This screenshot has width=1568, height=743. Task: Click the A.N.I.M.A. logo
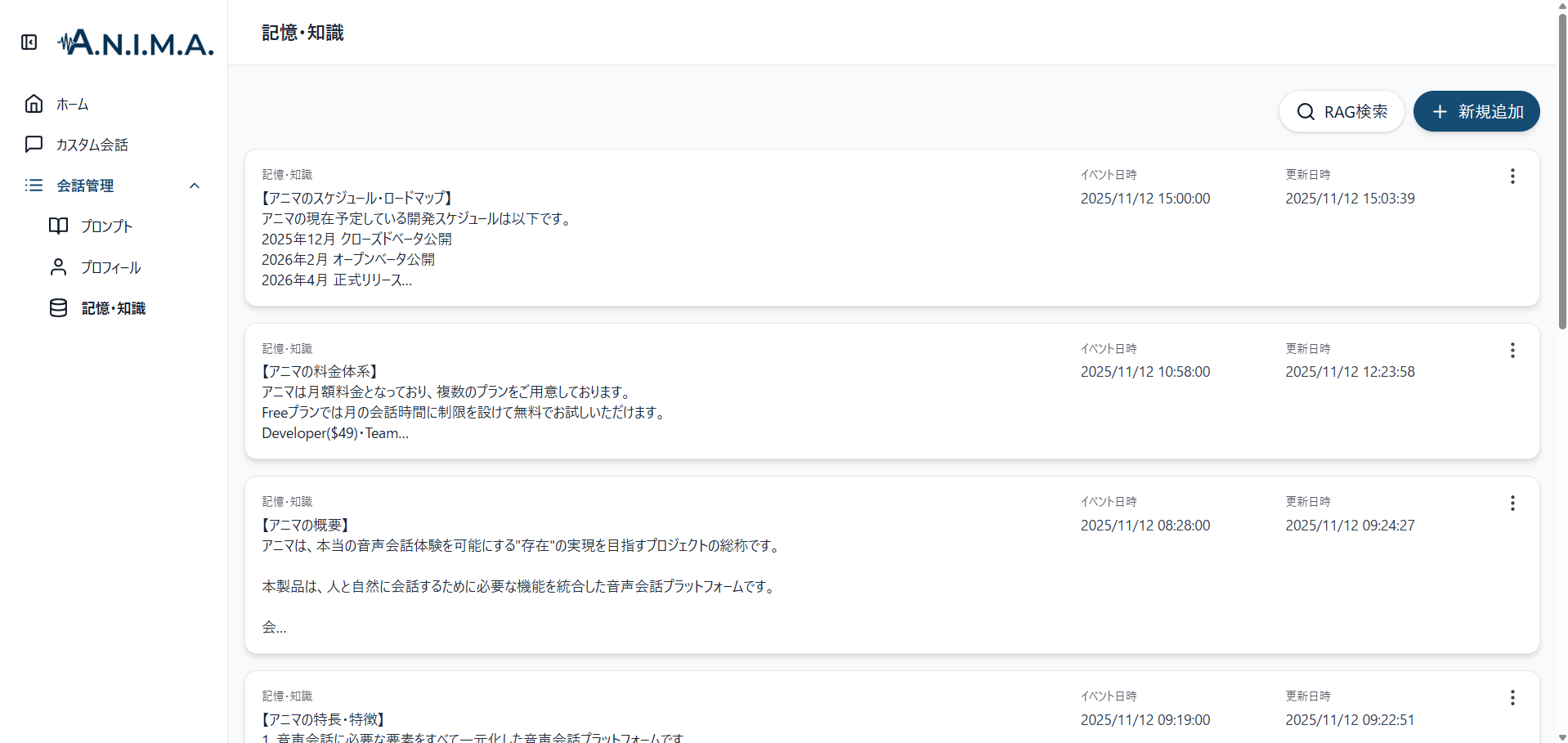(x=135, y=43)
